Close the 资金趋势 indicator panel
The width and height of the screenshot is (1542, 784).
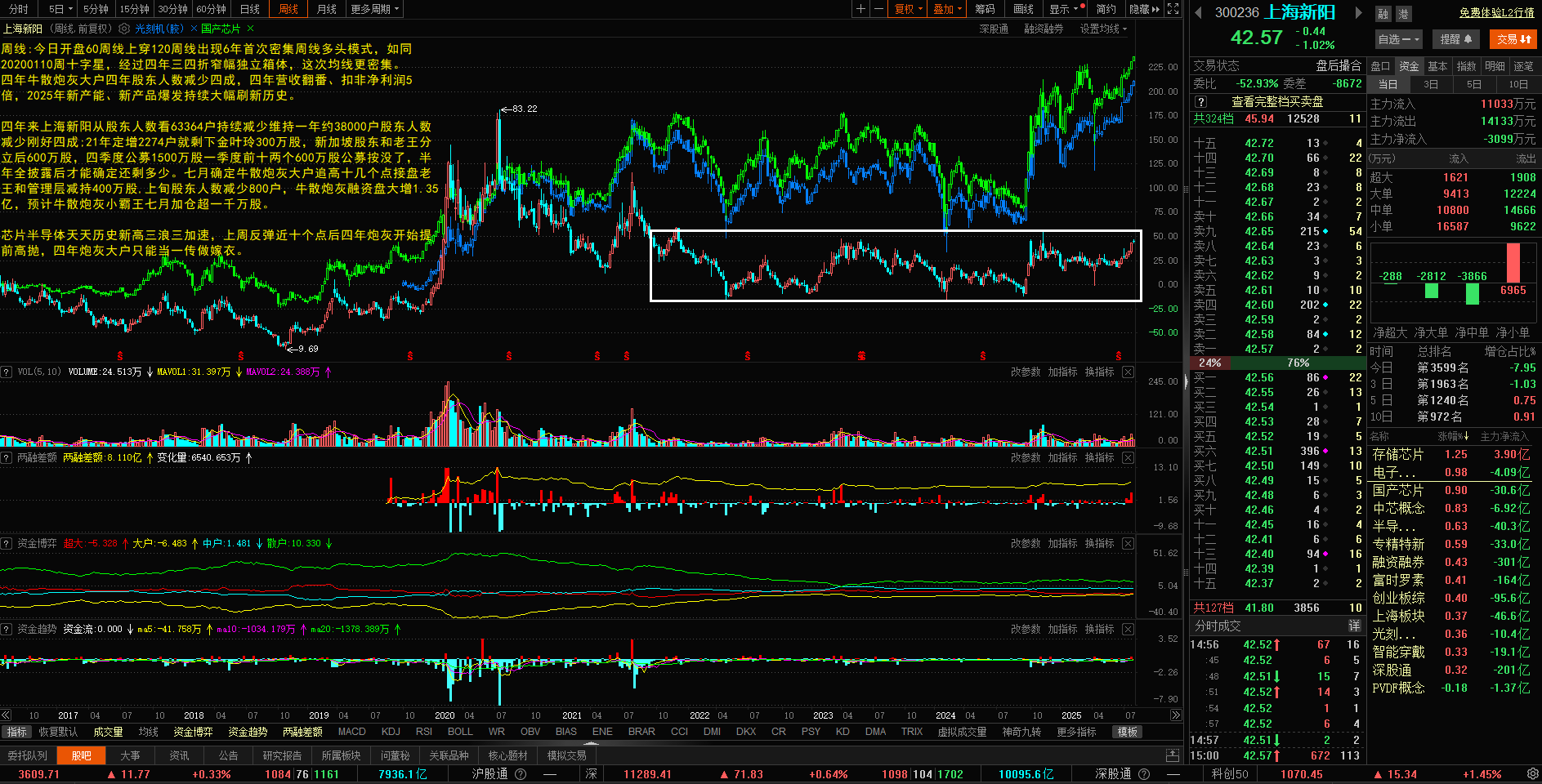click(1128, 629)
